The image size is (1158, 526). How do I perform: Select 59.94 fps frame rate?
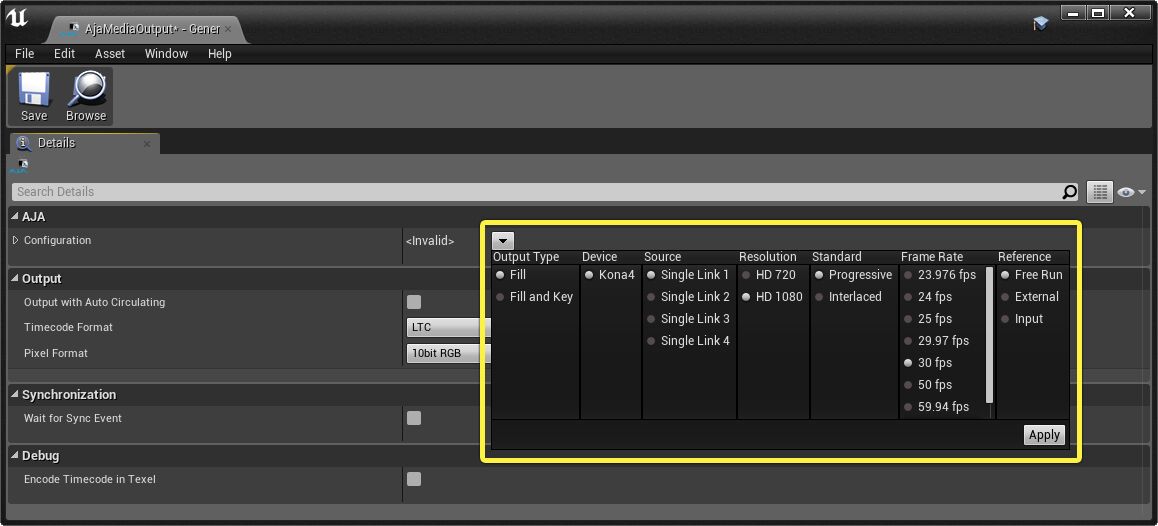(x=936, y=407)
